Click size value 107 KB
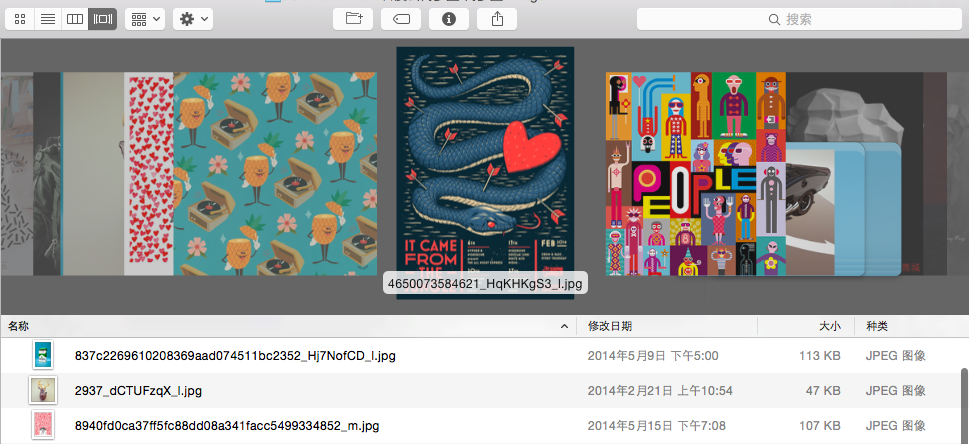 point(819,426)
